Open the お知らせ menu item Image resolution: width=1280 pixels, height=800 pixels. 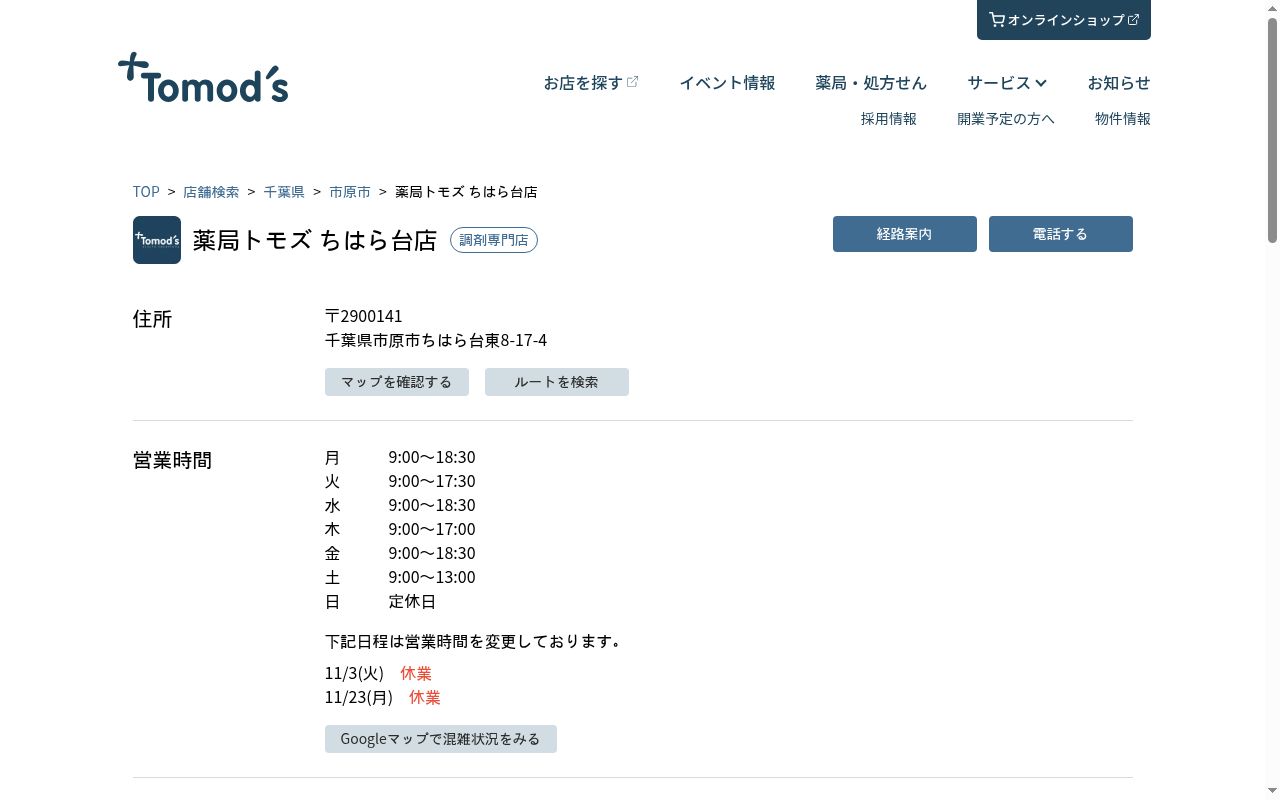pos(1119,83)
